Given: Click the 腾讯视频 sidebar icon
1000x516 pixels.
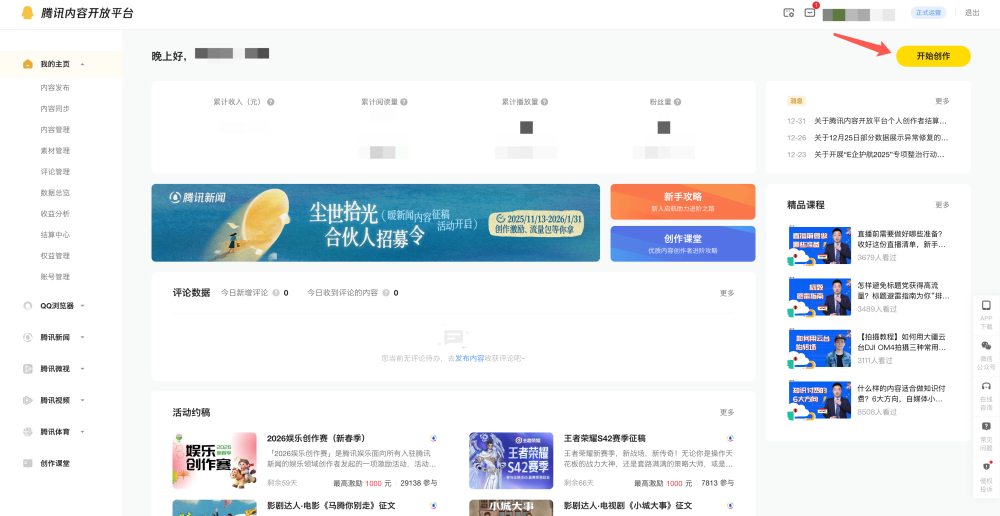Looking at the screenshot, I should [x=27, y=401].
